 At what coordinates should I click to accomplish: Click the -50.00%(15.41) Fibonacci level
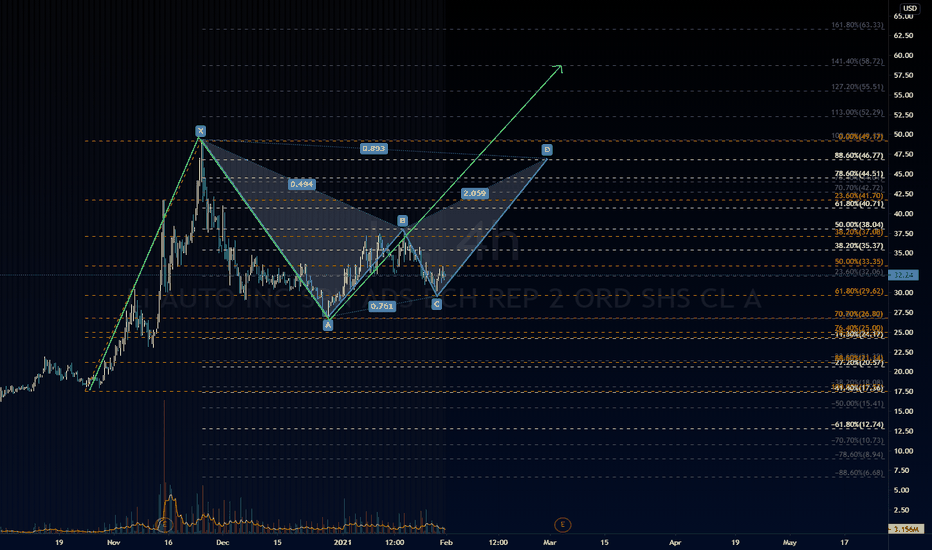[x=858, y=404]
